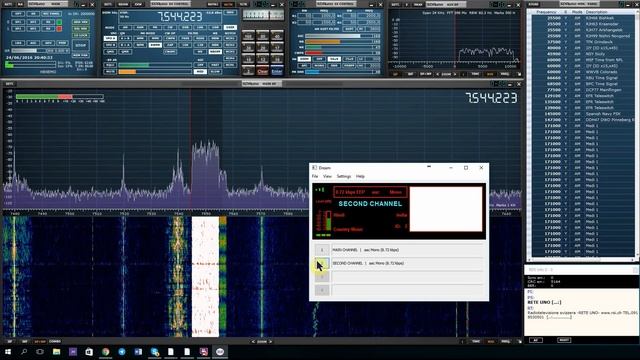This screenshot has width=640, height=360.
Task: Switch main spectrum to WF view
Action: [x=24, y=342]
